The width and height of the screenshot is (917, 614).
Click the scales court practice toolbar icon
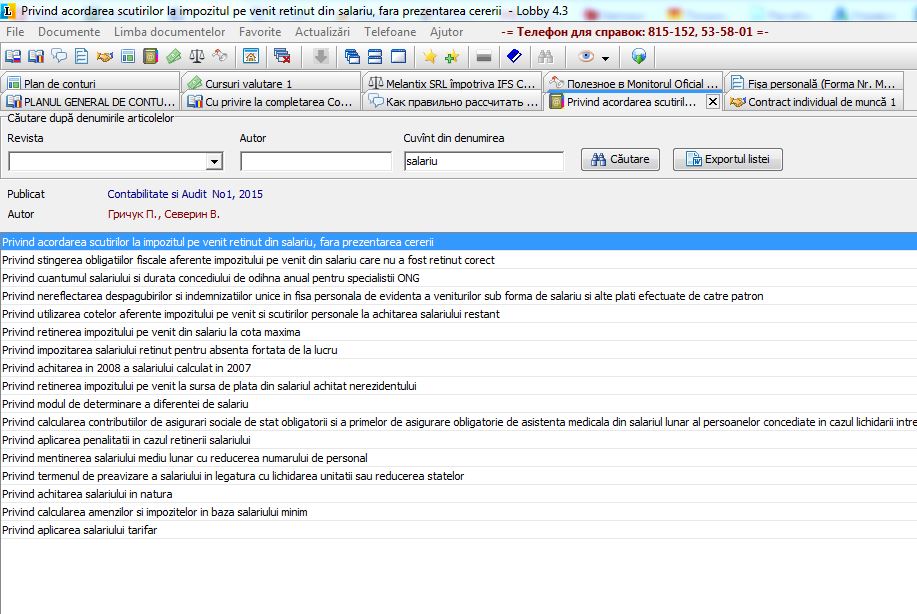pyautogui.click(x=196, y=57)
